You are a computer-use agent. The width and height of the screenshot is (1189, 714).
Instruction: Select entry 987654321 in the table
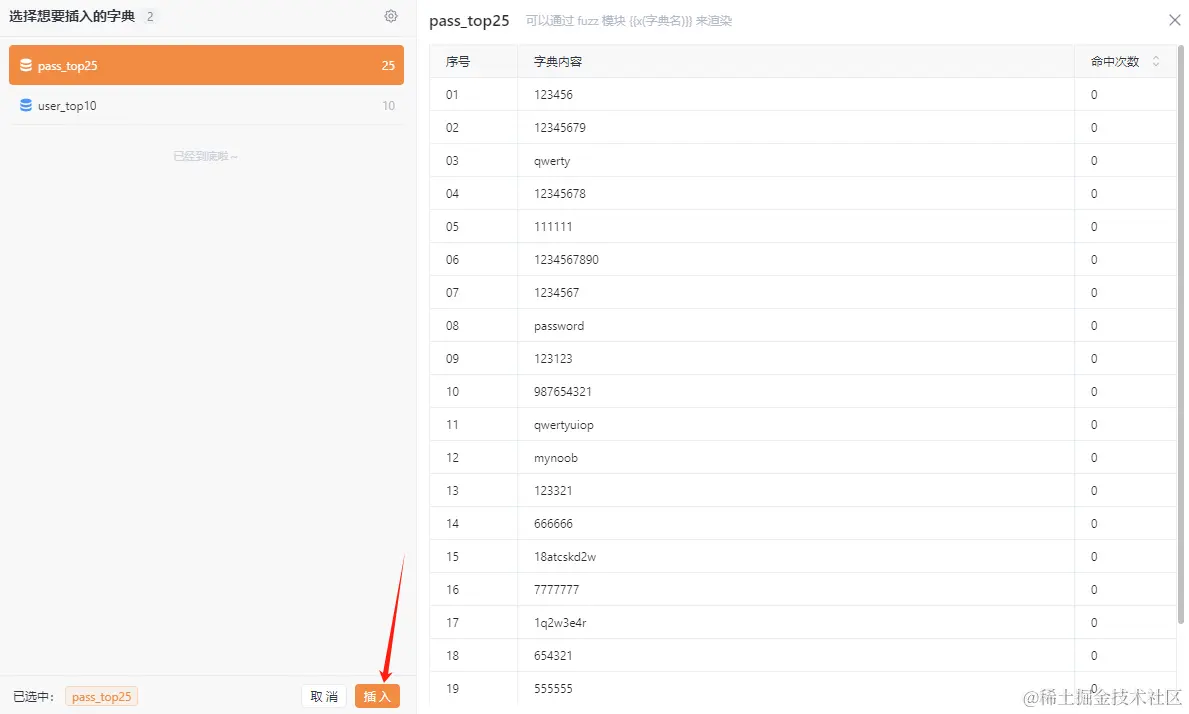[x=563, y=392]
